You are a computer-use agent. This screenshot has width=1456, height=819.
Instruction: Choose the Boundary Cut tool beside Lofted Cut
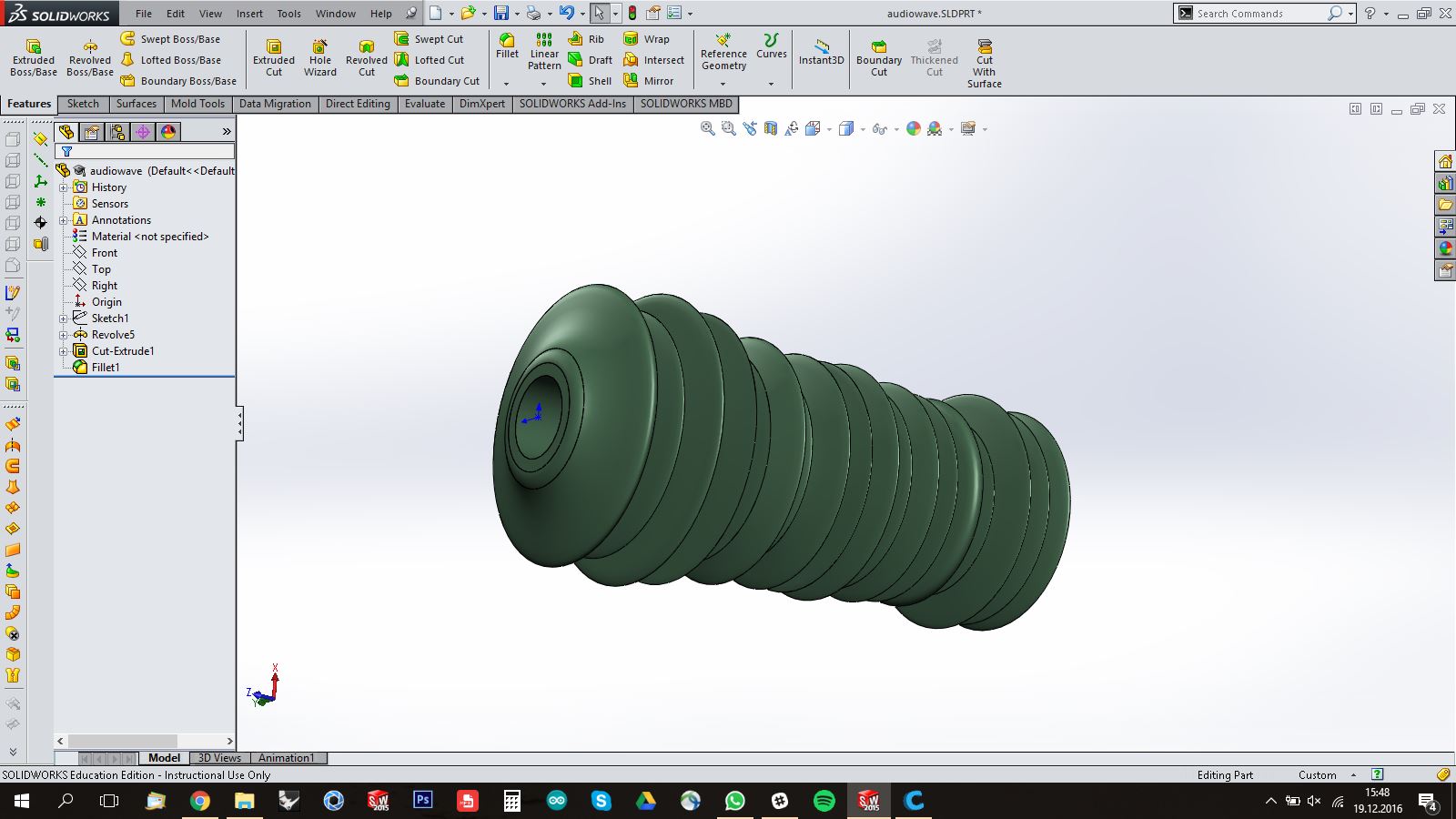click(437, 81)
